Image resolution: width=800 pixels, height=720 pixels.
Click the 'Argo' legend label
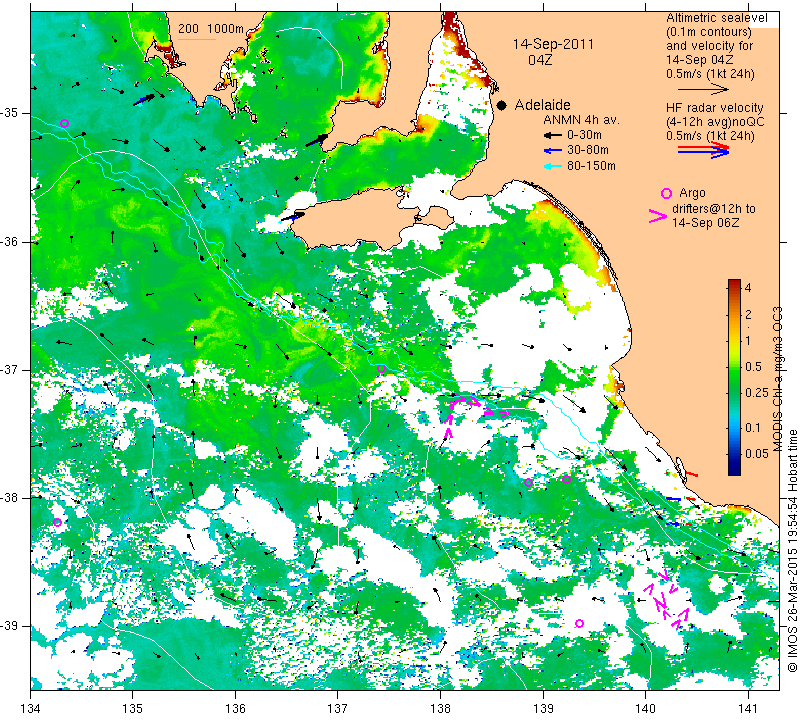click(692, 193)
